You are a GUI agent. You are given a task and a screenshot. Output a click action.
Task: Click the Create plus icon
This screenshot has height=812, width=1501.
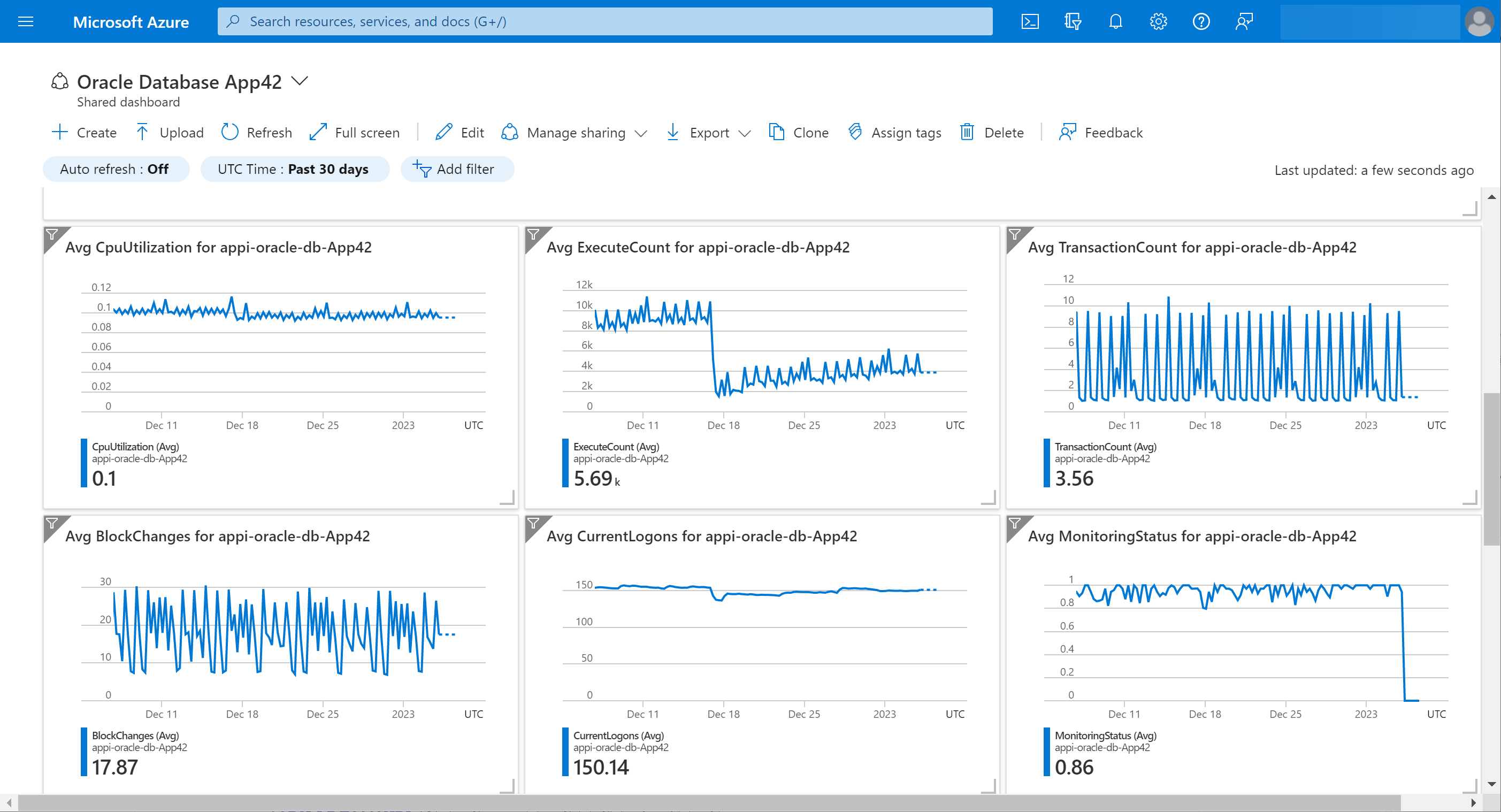click(59, 132)
